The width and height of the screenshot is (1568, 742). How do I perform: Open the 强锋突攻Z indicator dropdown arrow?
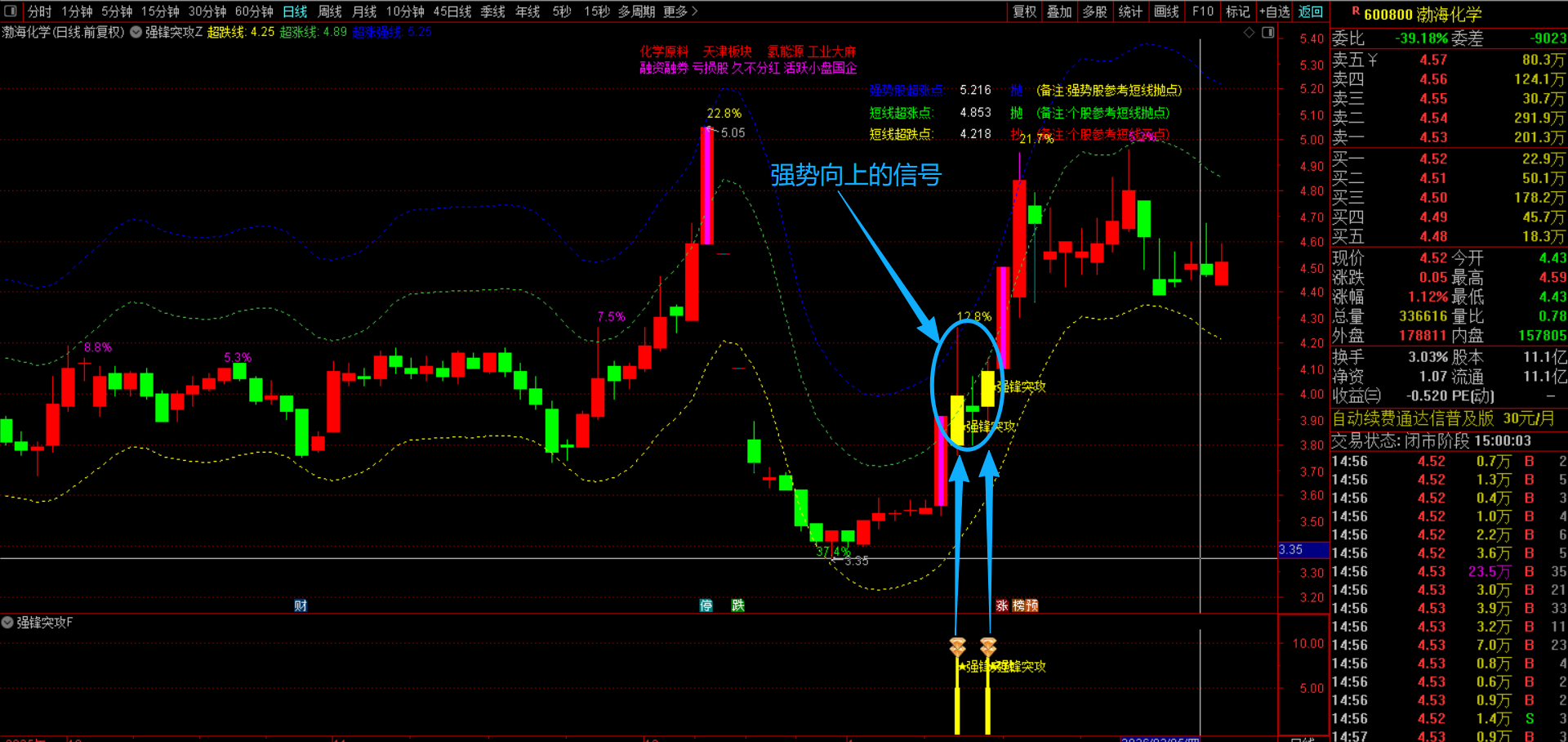pyautogui.click(x=136, y=33)
